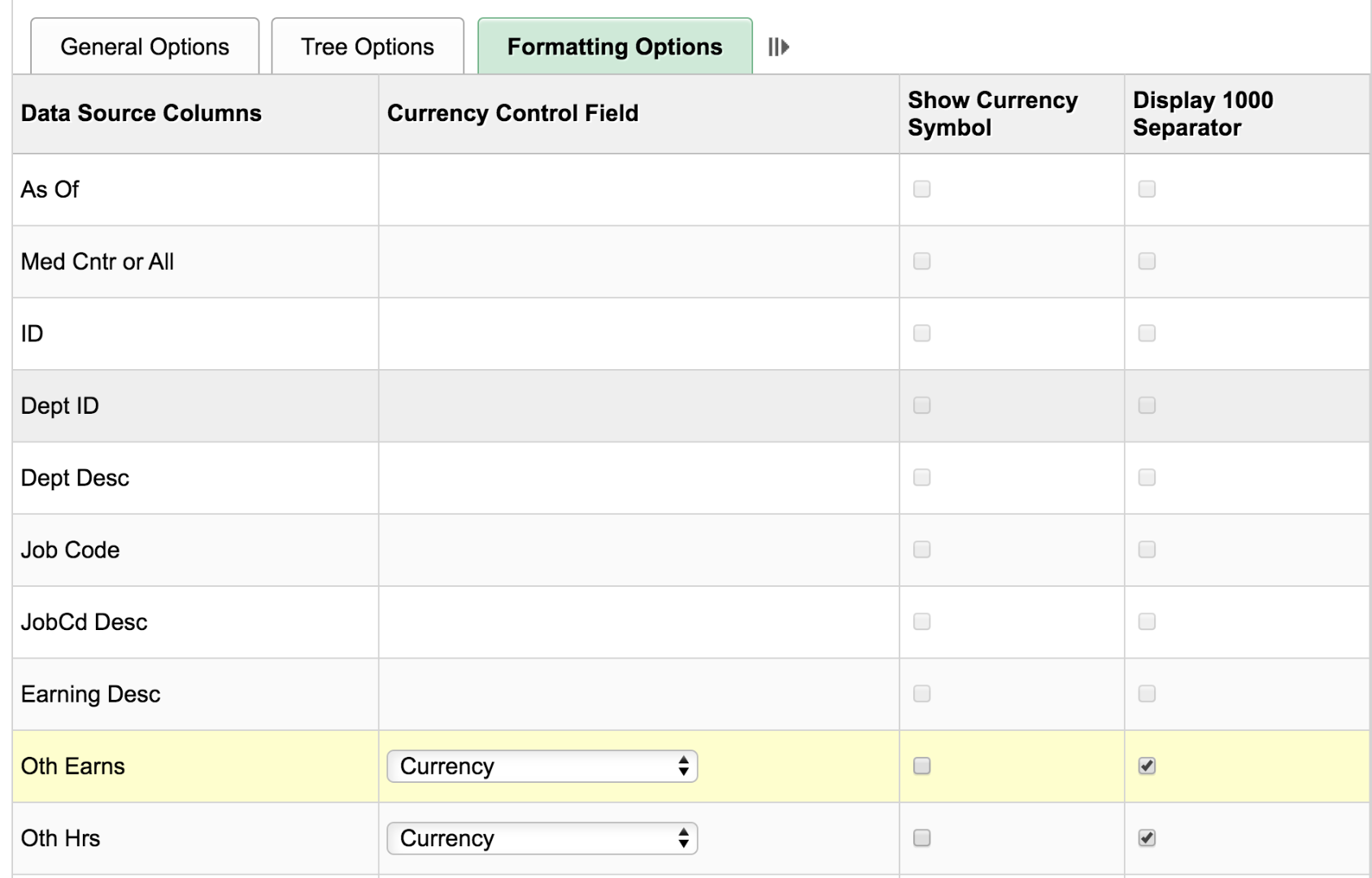Open the Currency dropdown for Oth Hrs
Viewport: 1372px width, 878px height.
pyautogui.click(x=542, y=838)
